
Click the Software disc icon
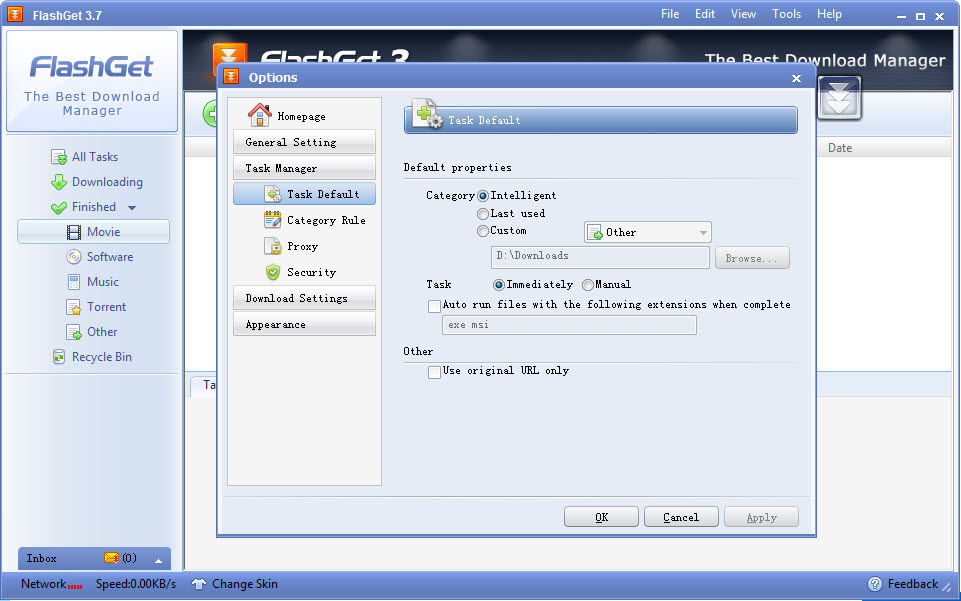(74, 257)
